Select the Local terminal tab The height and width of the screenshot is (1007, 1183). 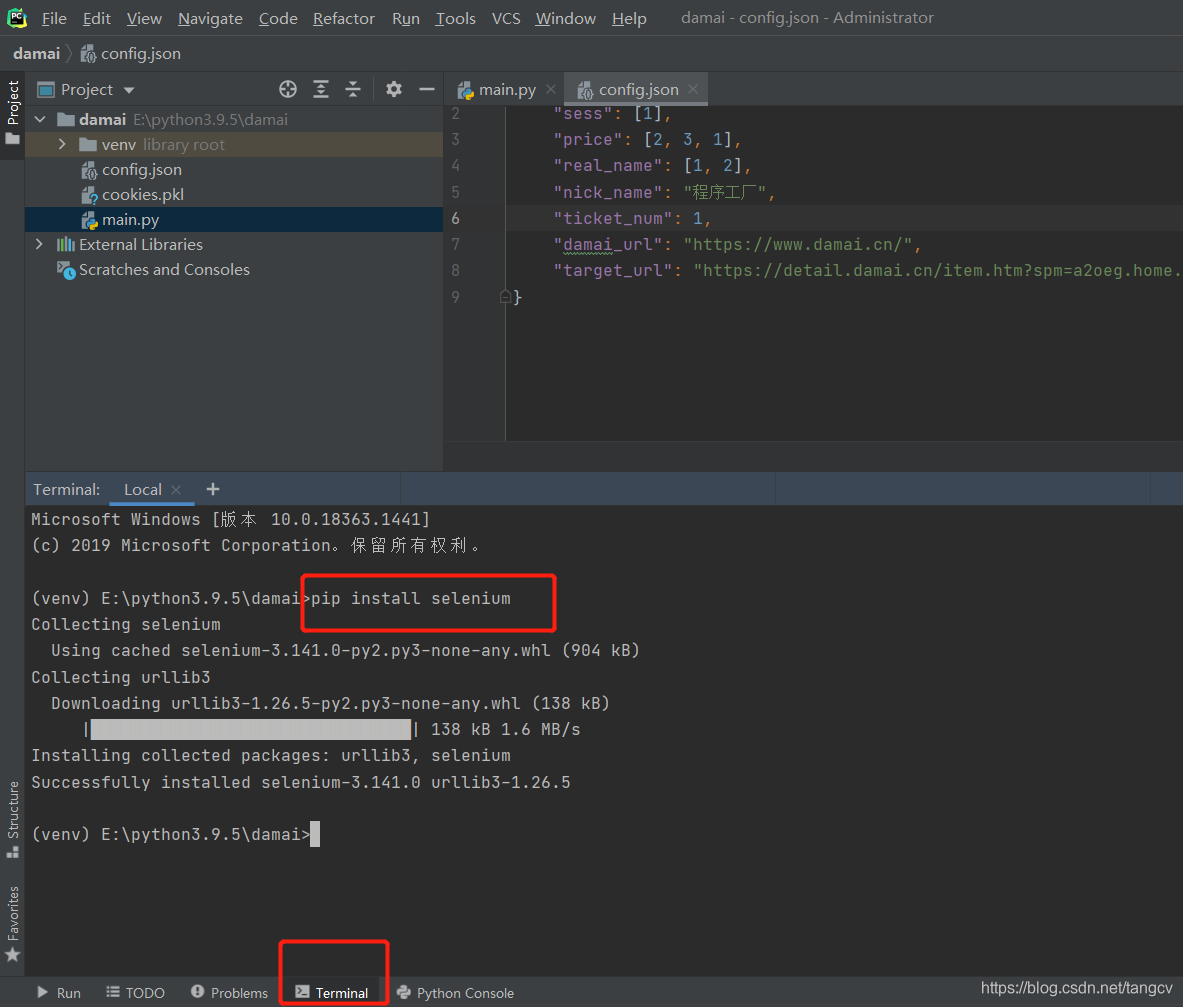(143, 490)
